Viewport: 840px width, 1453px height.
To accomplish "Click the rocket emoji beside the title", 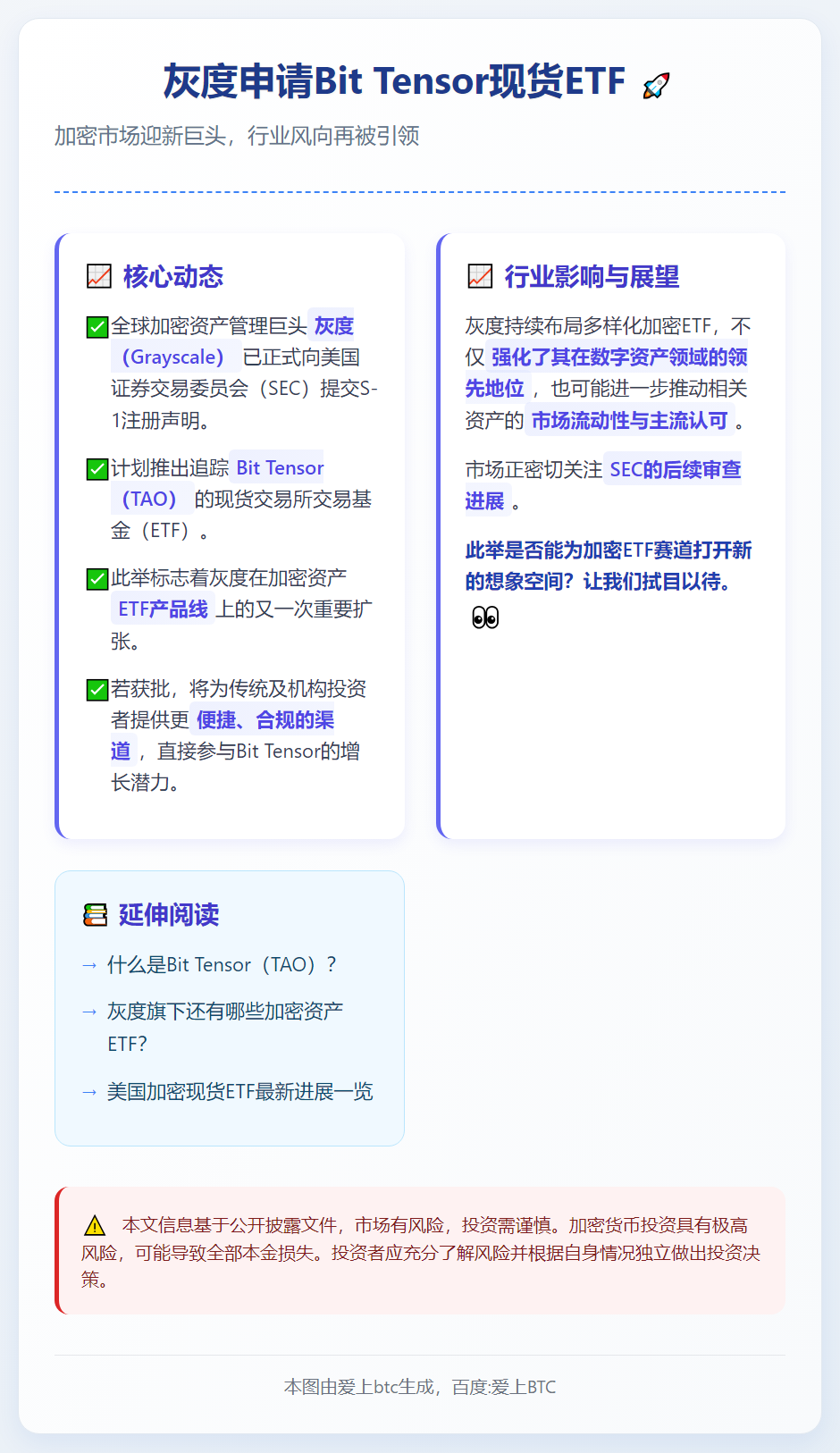I will (656, 85).
